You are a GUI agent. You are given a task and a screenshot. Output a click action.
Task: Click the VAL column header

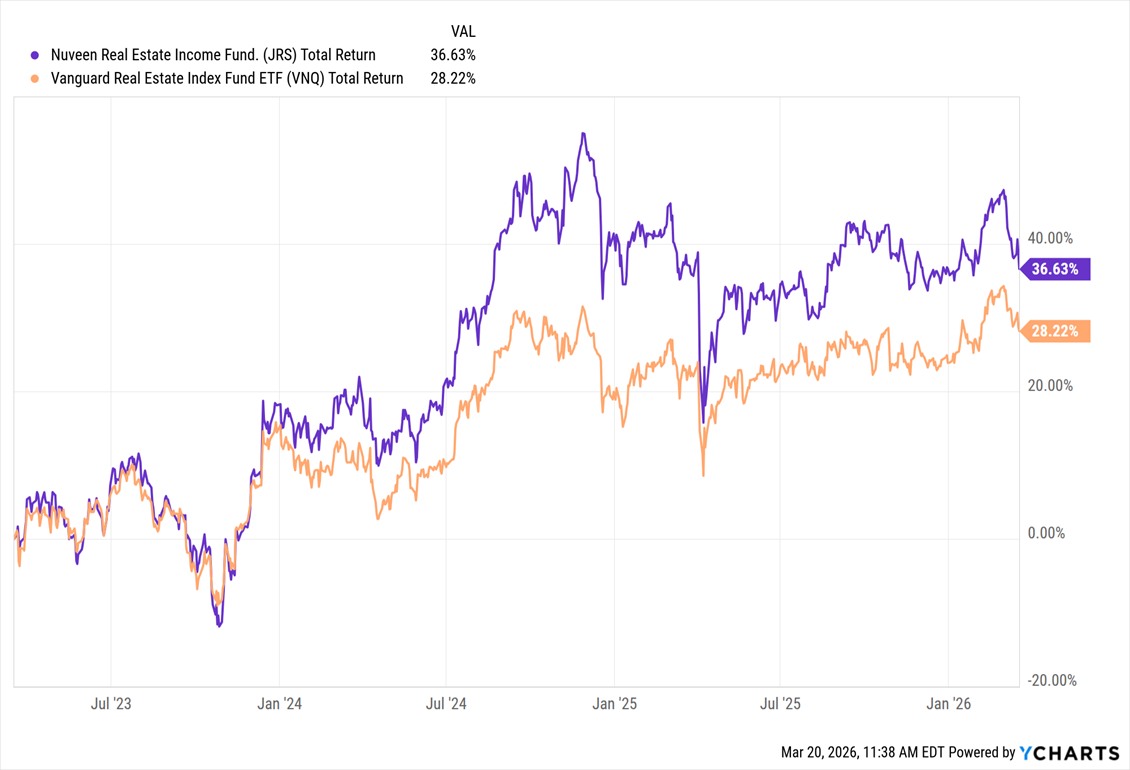[463, 32]
